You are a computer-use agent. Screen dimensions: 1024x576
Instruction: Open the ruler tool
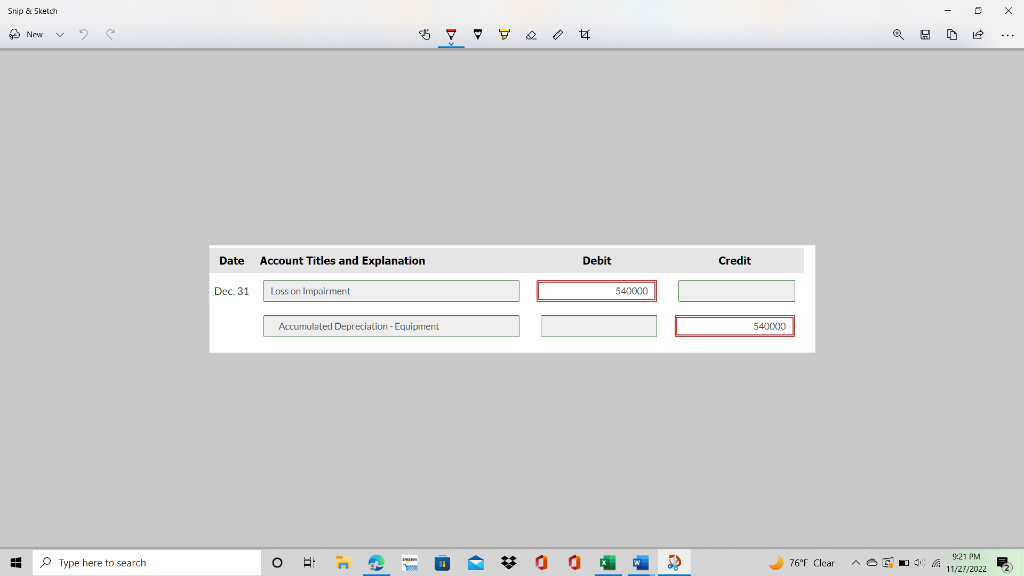click(x=558, y=34)
